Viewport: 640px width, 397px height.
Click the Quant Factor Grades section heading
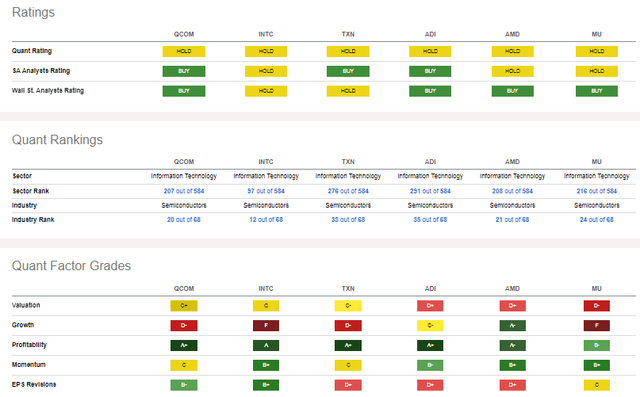71,266
